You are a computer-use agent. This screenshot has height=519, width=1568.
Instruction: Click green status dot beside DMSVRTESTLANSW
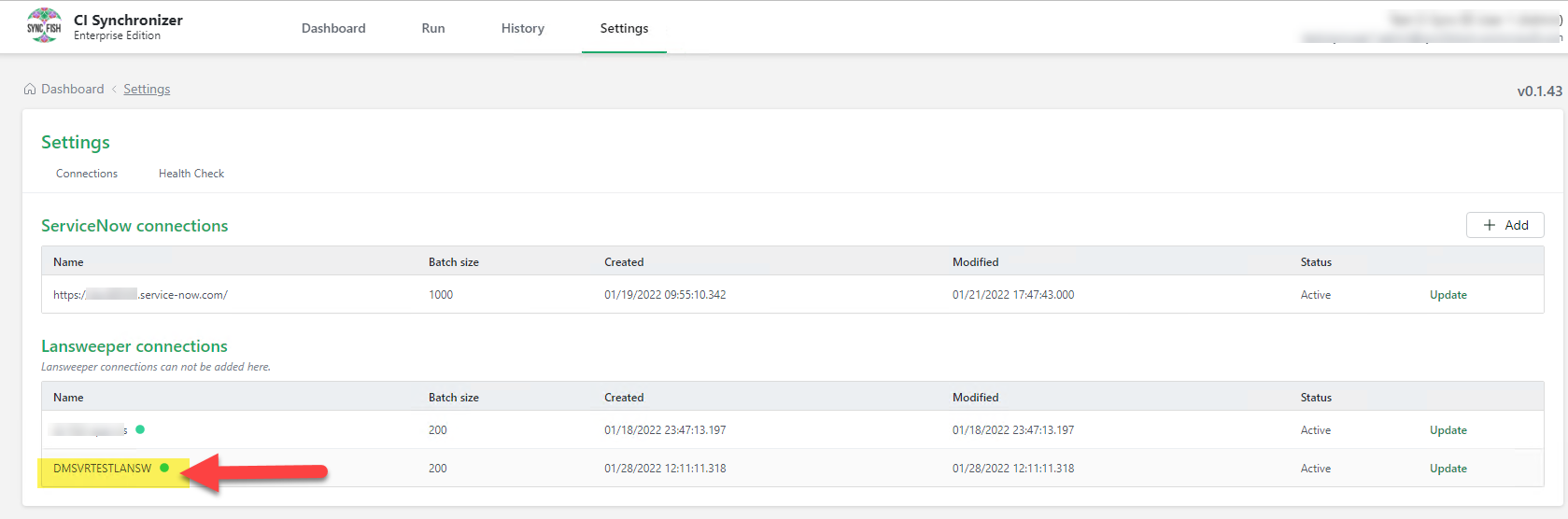tap(164, 468)
